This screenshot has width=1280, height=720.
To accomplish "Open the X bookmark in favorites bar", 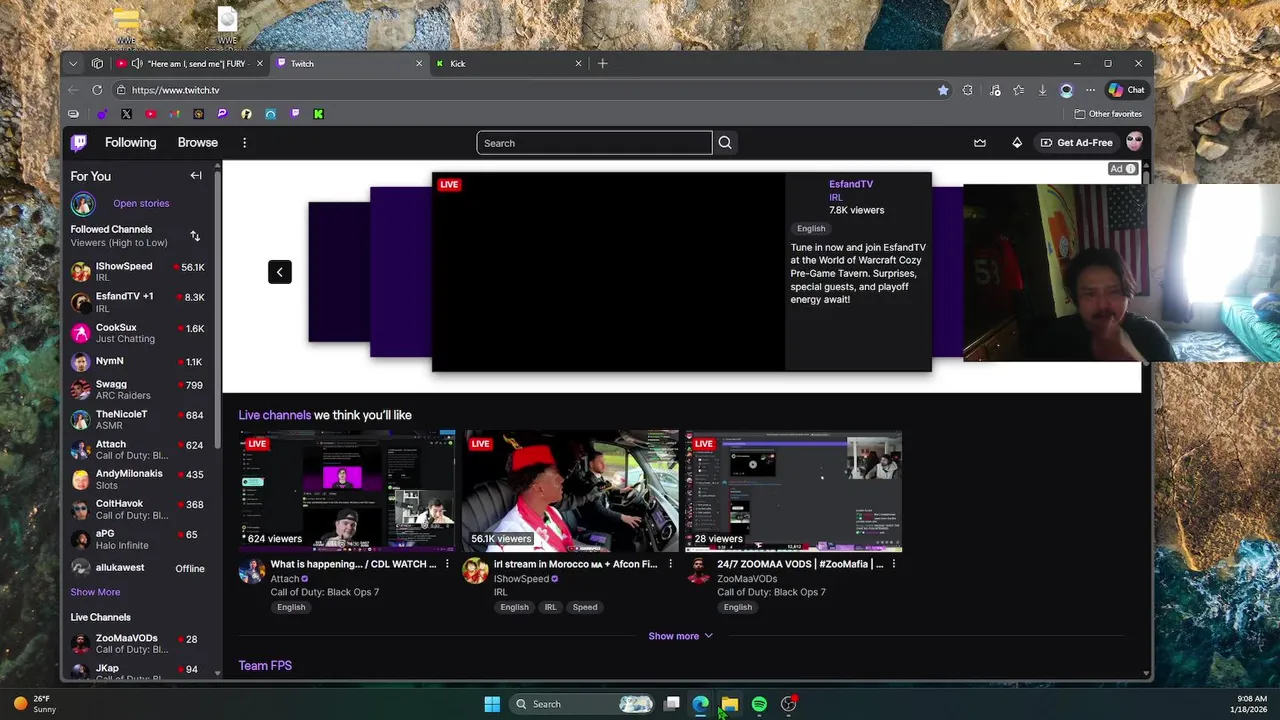I will point(126,114).
